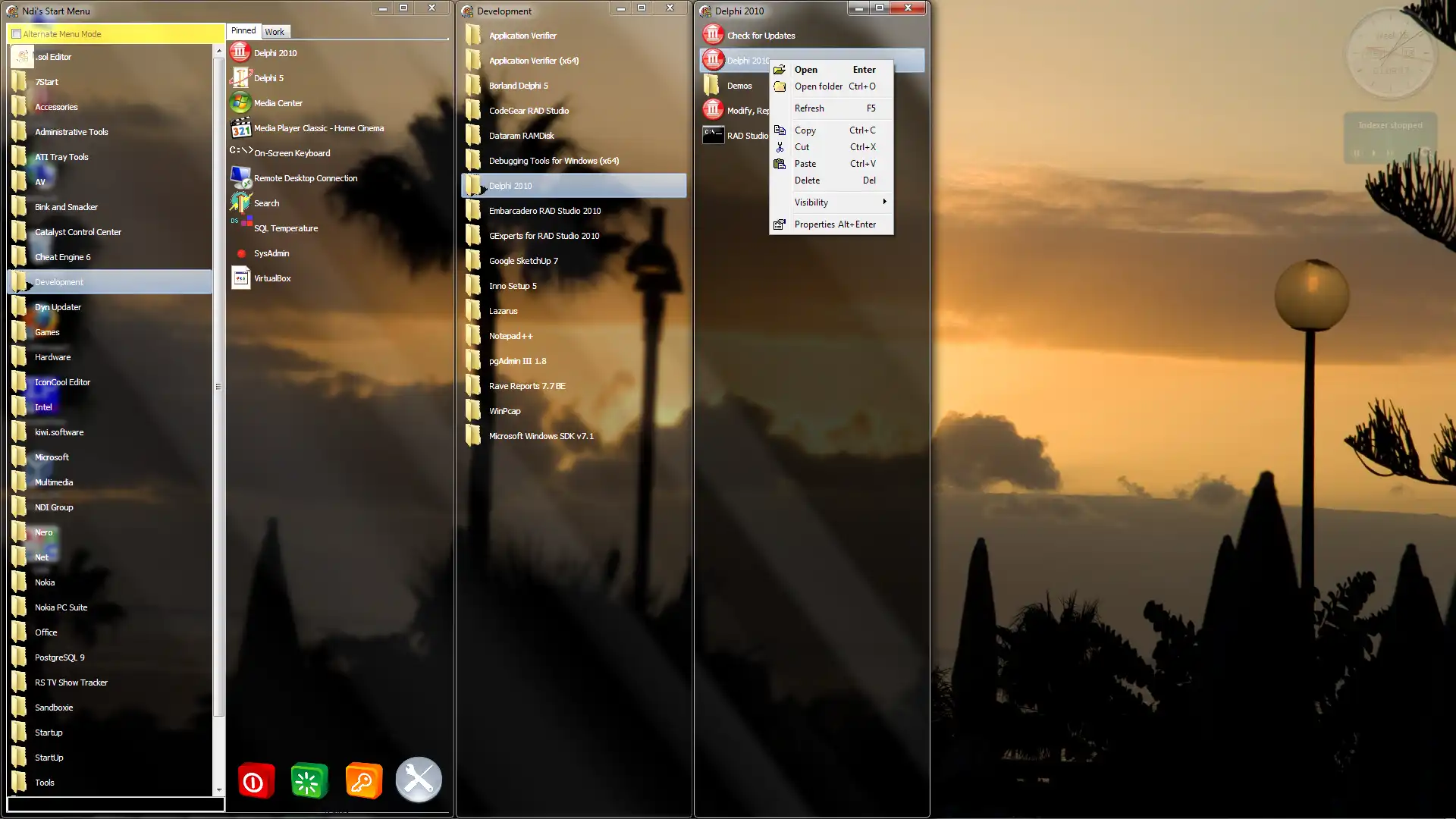Open Media Center icon
Image resolution: width=1456 pixels, height=819 pixels.
pos(240,102)
